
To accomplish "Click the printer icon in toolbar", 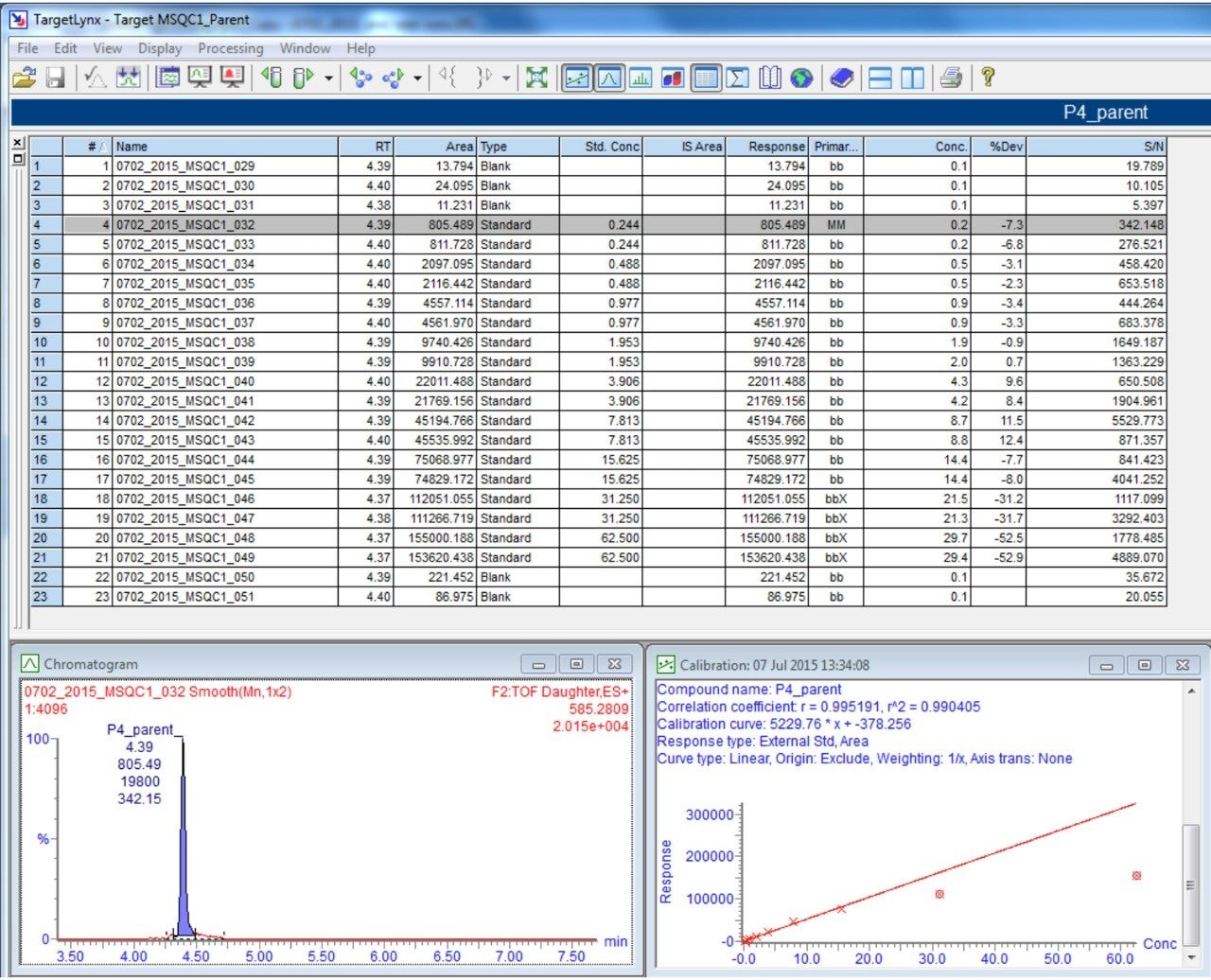I will [951, 78].
